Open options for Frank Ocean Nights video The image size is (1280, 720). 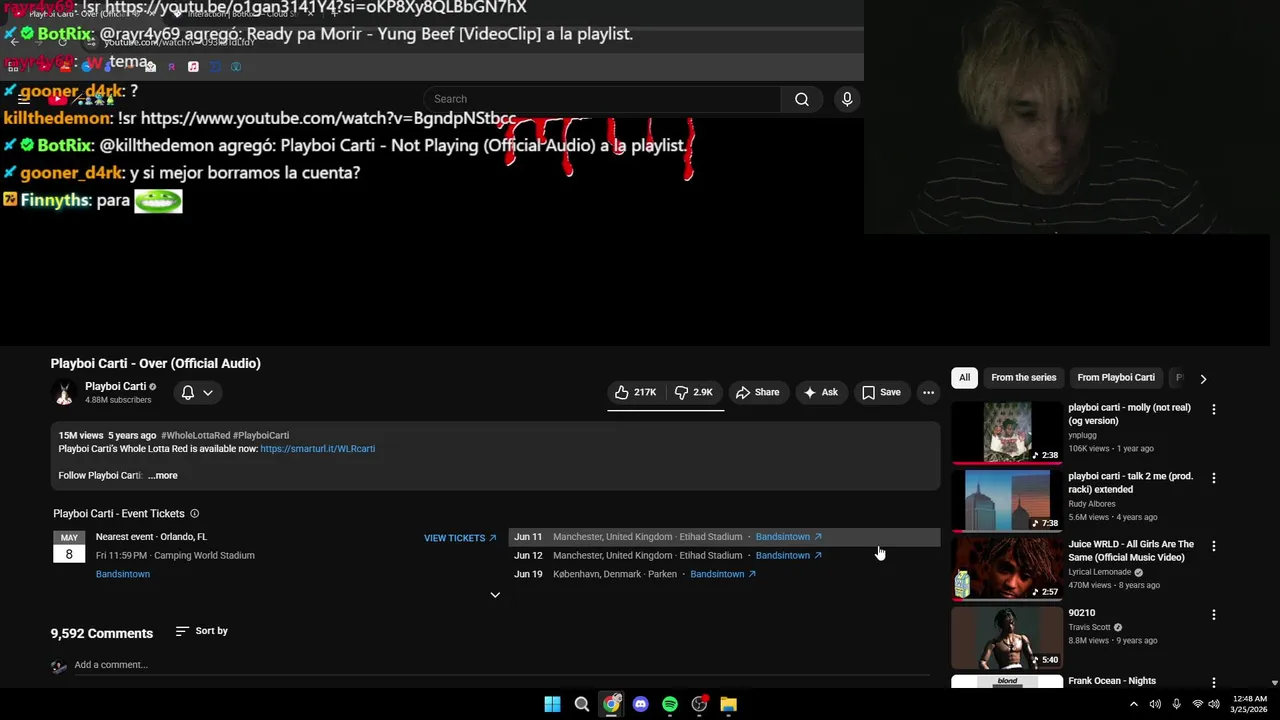pos(1214,683)
